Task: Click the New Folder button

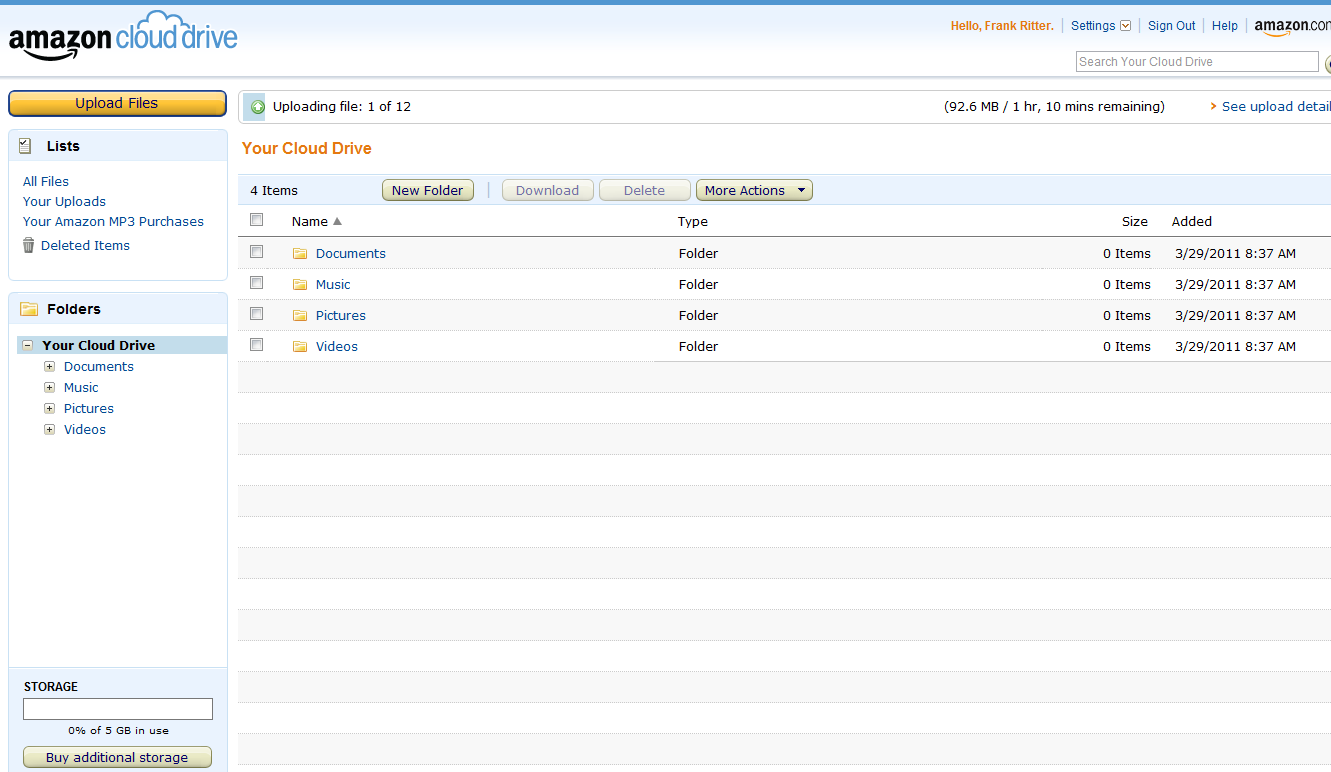Action: pos(427,190)
